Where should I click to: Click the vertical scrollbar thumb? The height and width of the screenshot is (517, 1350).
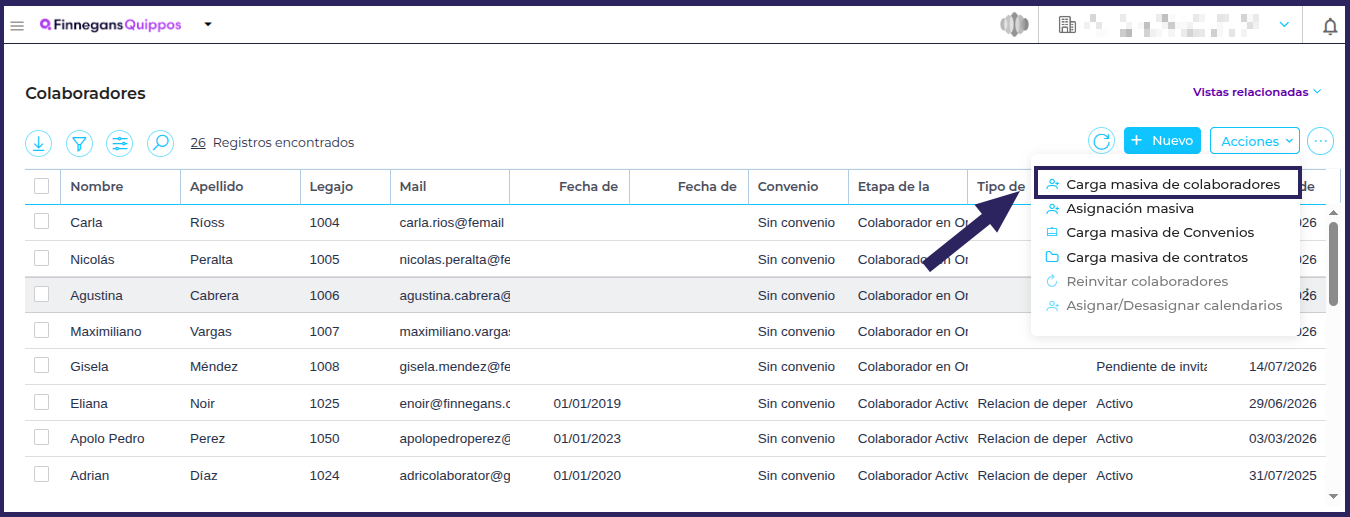coord(1333,263)
